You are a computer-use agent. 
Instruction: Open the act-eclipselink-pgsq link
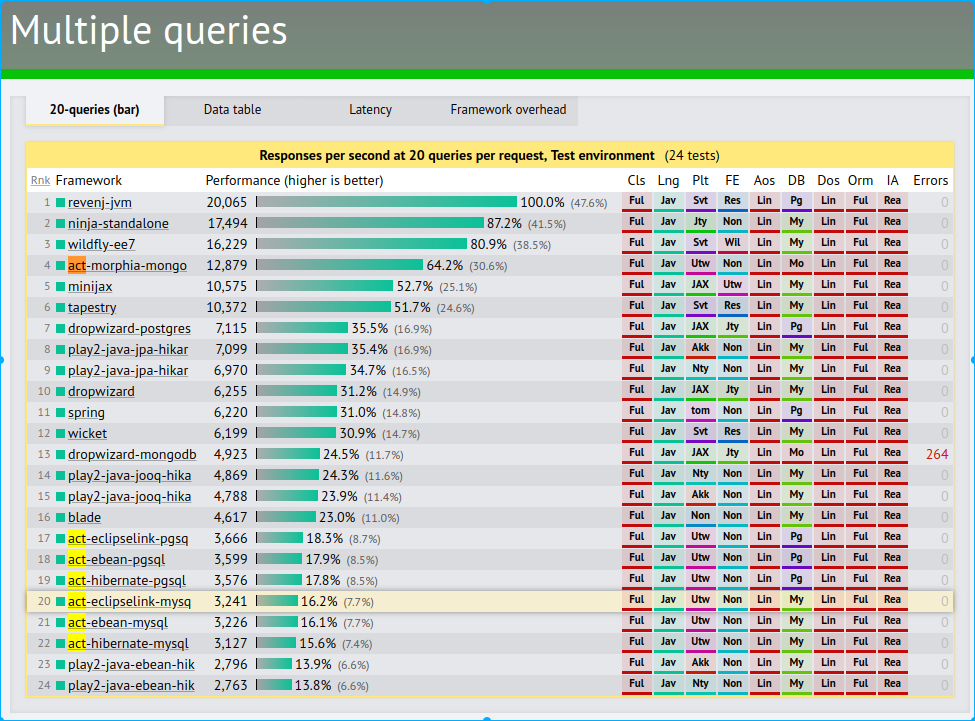click(128, 539)
